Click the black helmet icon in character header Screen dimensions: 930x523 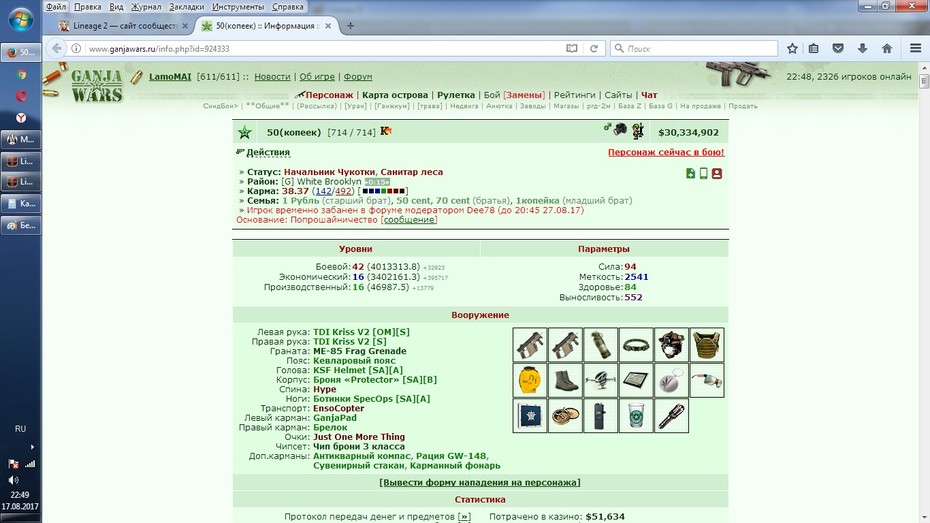(x=620, y=128)
